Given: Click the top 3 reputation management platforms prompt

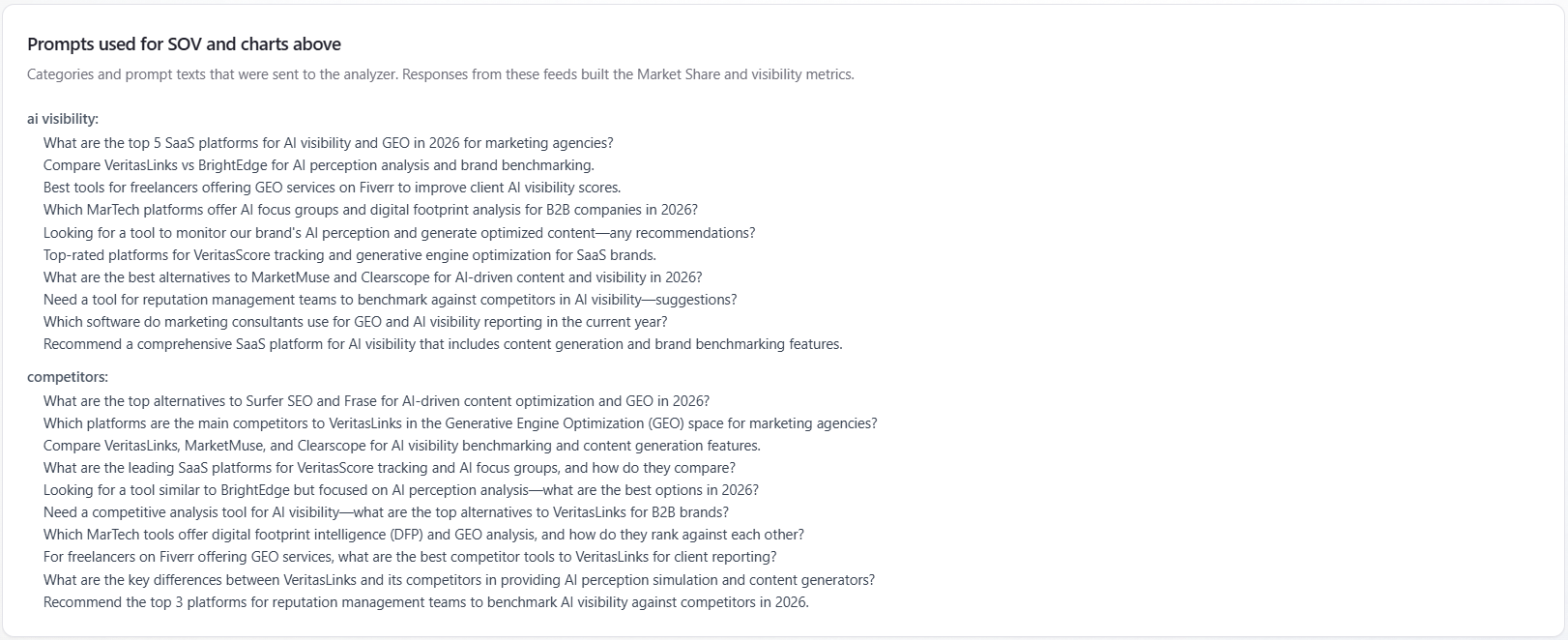Looking at the screenshot, I should (425, 602).
